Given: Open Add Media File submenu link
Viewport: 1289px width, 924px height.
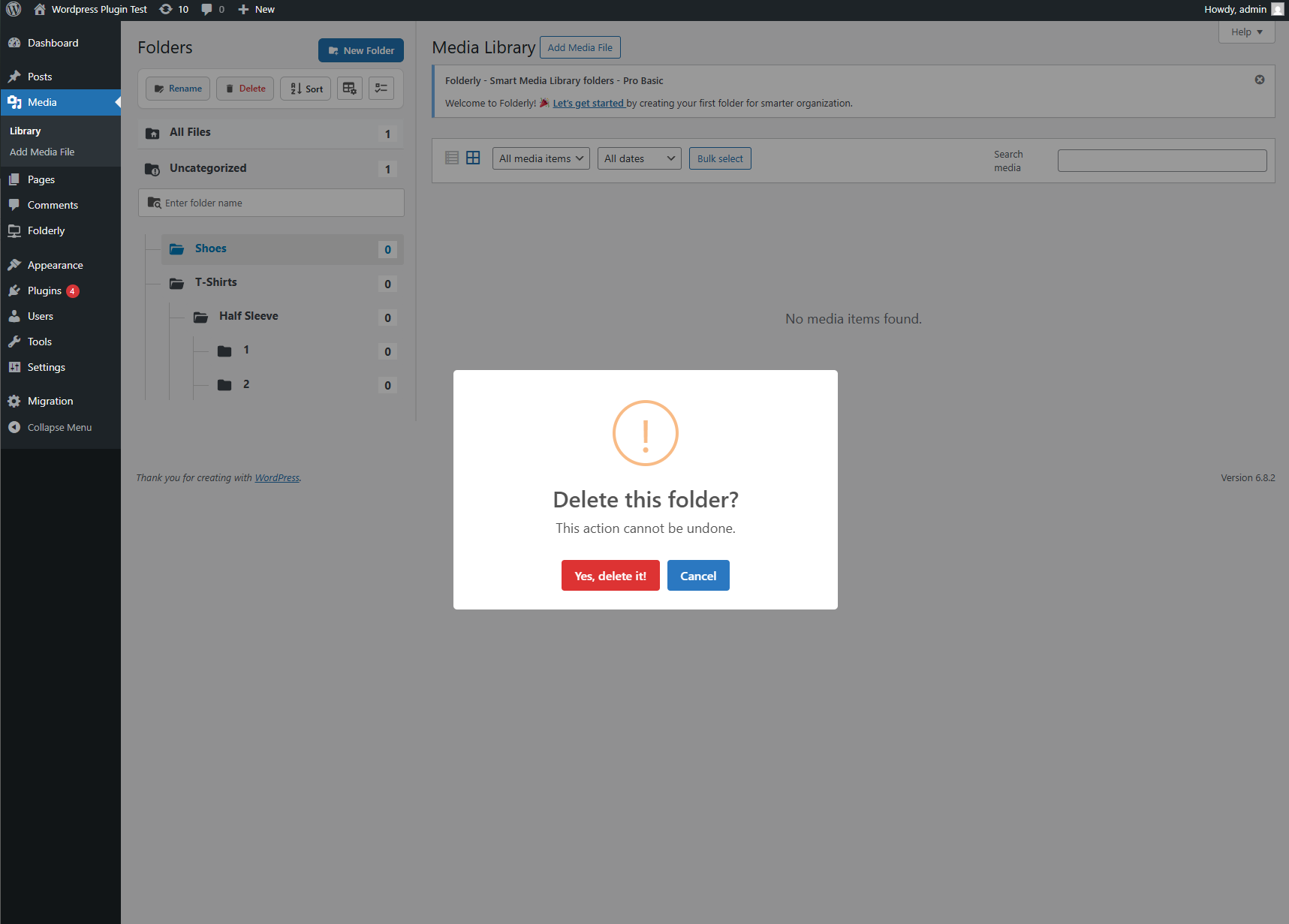Looking at the screenshot, I should pos(42,152).
